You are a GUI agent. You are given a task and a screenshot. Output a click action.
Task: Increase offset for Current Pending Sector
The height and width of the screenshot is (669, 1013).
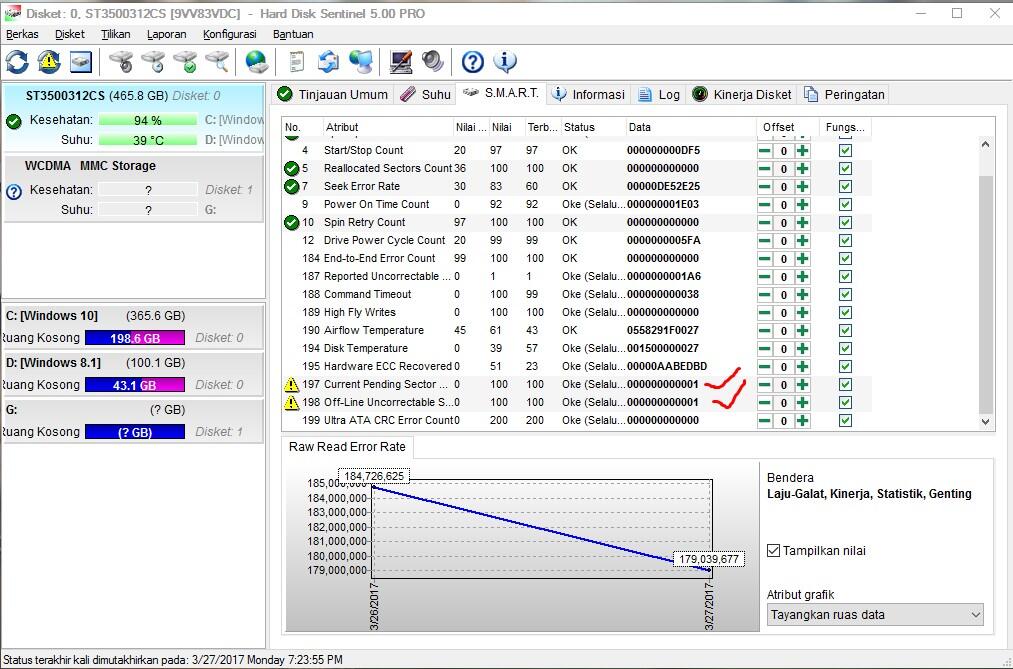coord(802,385)
